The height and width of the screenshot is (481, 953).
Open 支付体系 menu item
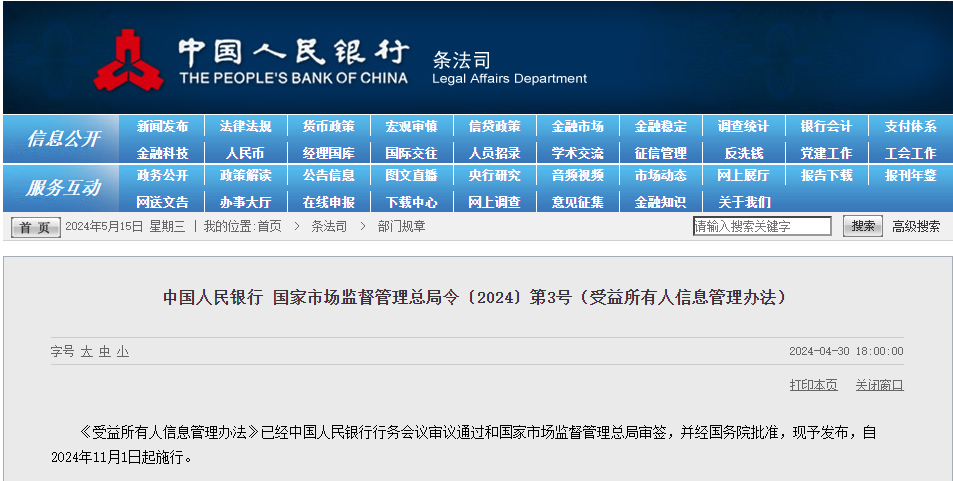(910, 126)
